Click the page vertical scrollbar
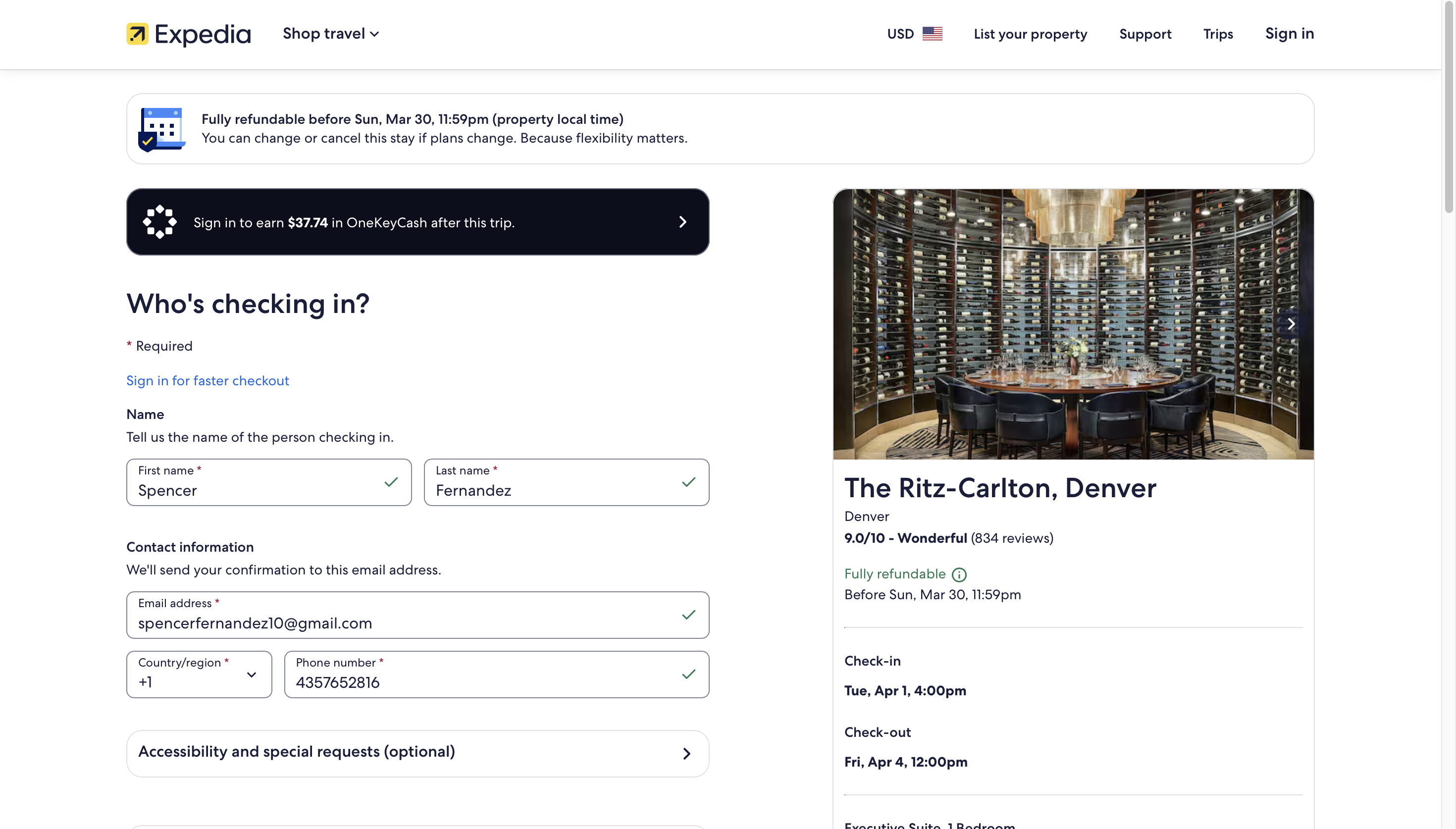This screenshot has width=1456, height=829. tap(1449, 107)
